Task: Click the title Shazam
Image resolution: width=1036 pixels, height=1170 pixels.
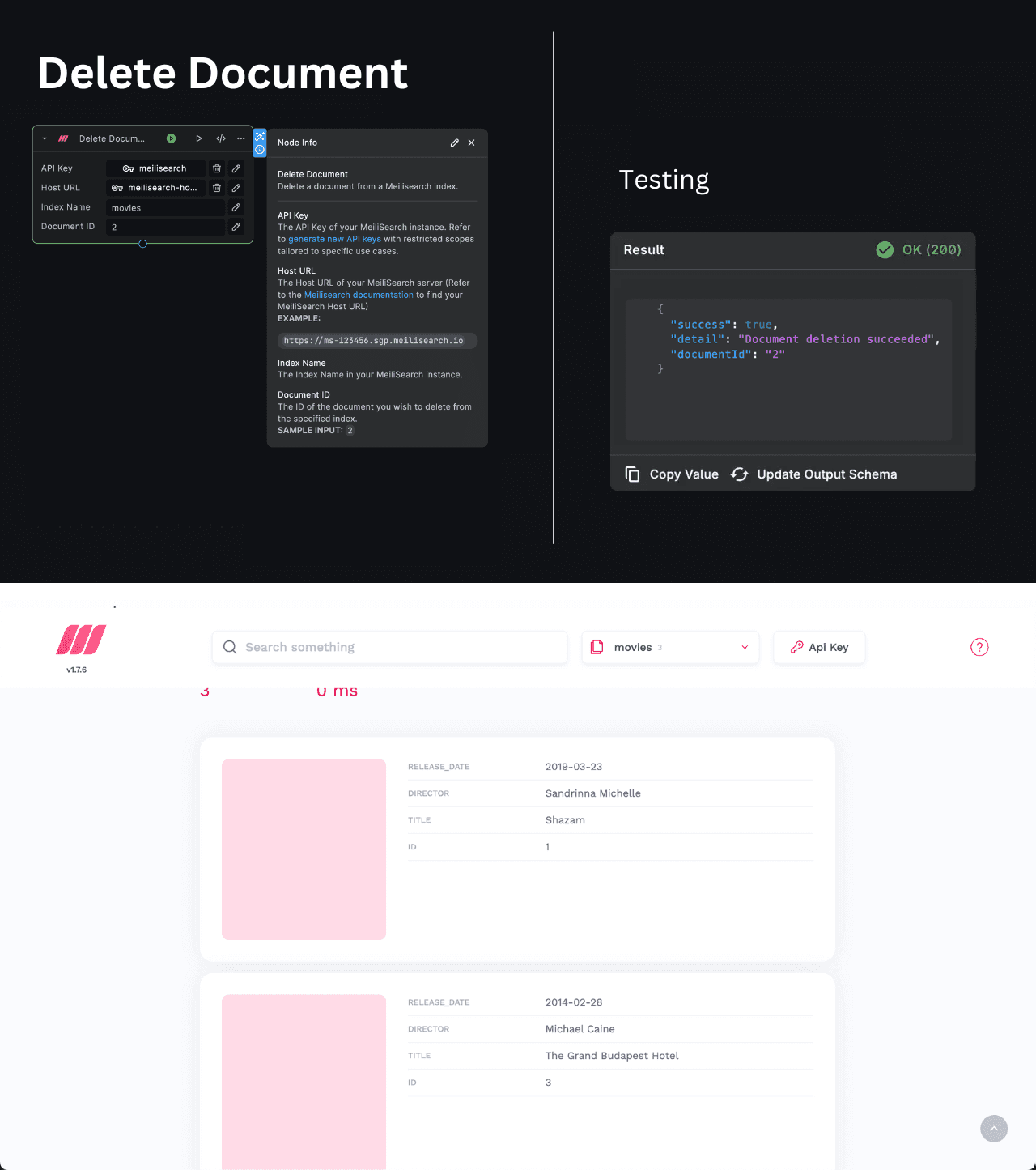Action: [565, 820]
